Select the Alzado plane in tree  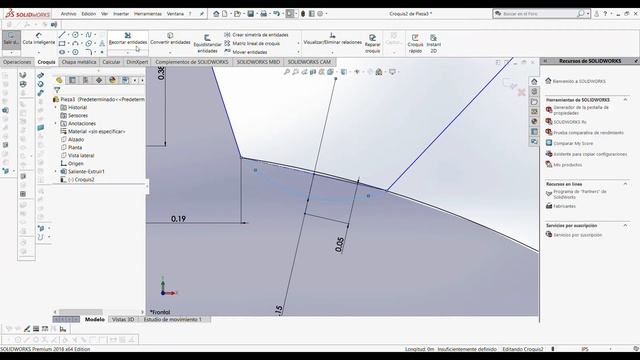click(x=72, y=140)
